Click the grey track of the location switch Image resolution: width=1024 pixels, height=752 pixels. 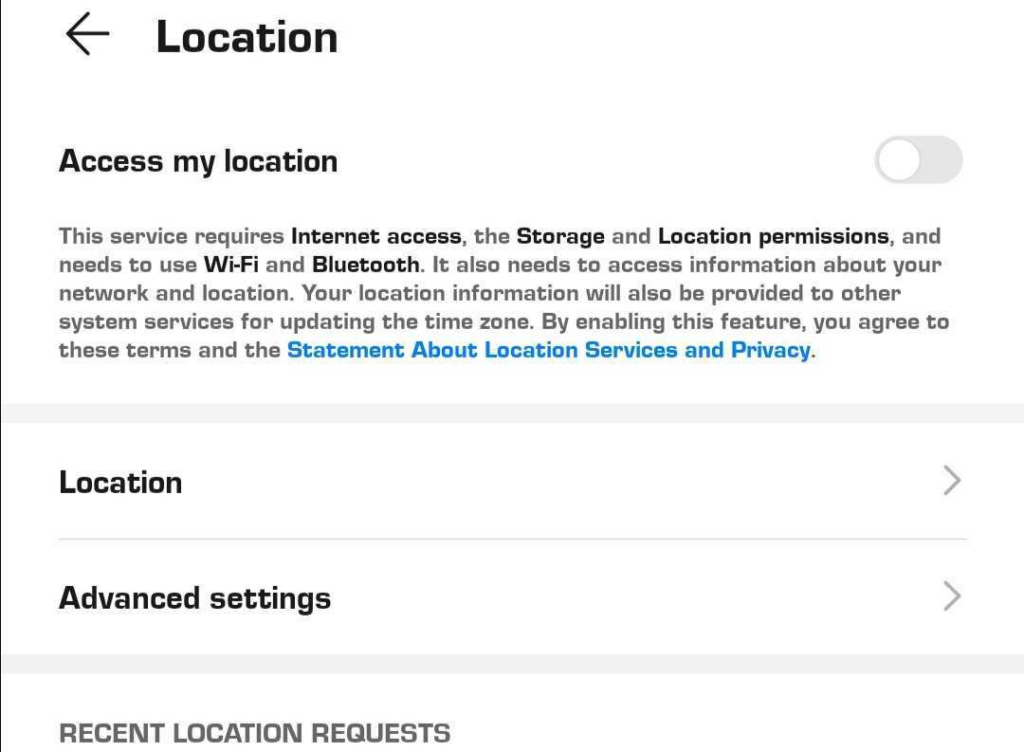942,161
